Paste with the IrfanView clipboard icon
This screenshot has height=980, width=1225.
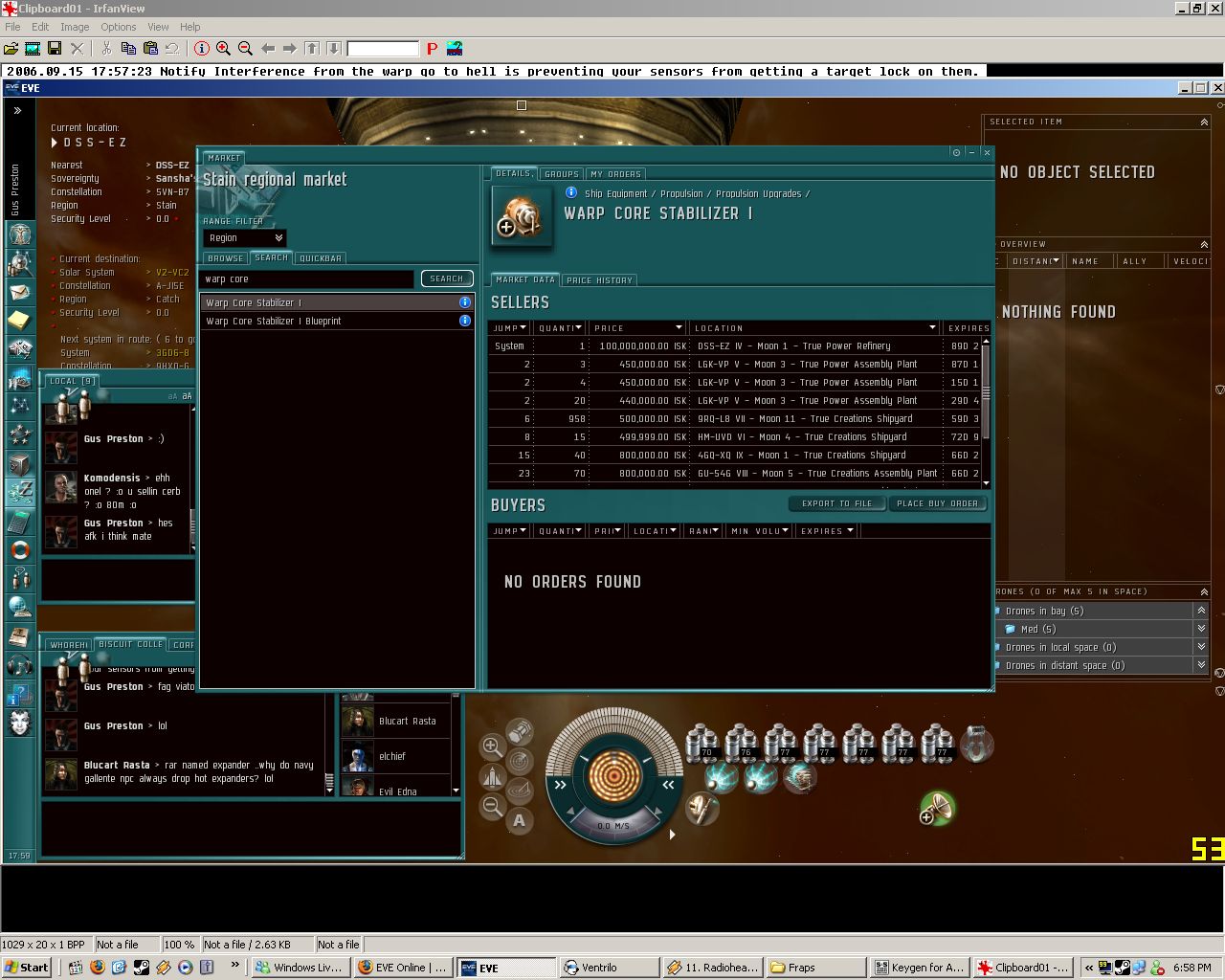tap(150, 48)
